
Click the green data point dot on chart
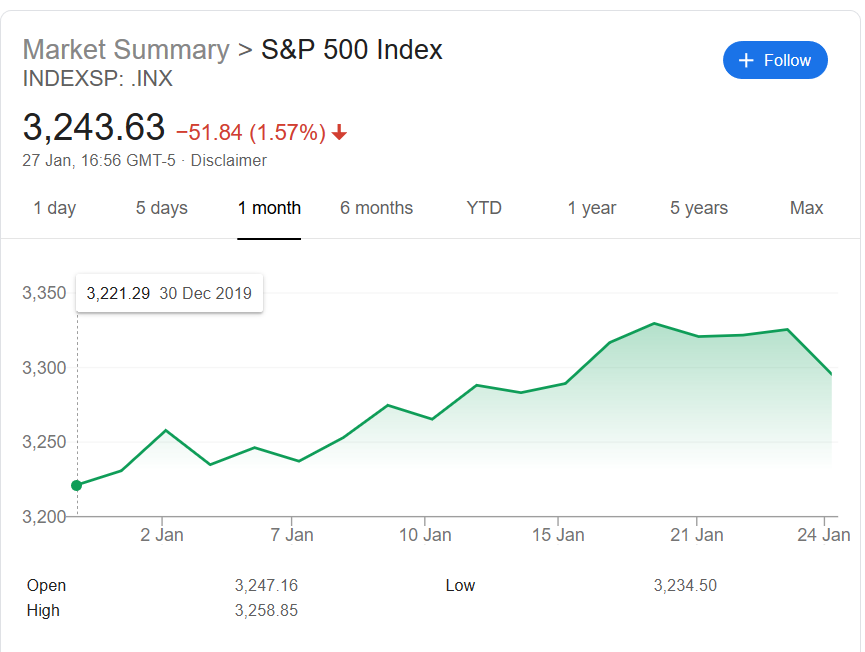click(x=77, y=485)
